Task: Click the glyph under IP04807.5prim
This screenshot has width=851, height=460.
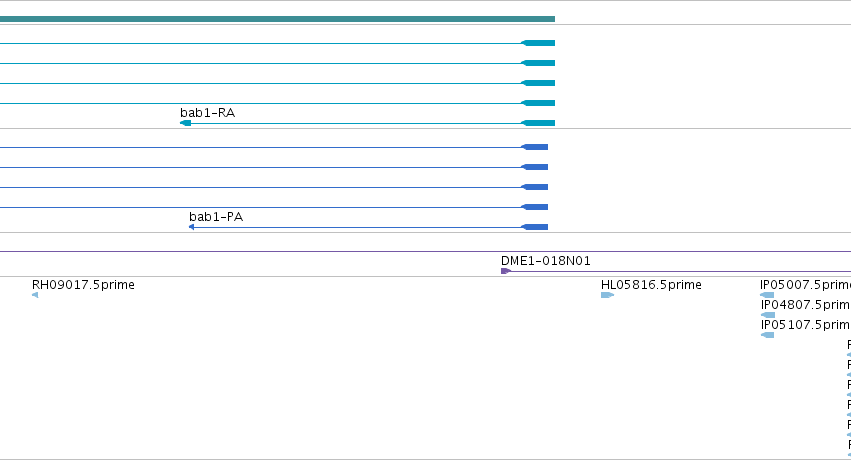Action: click(768, 315)
